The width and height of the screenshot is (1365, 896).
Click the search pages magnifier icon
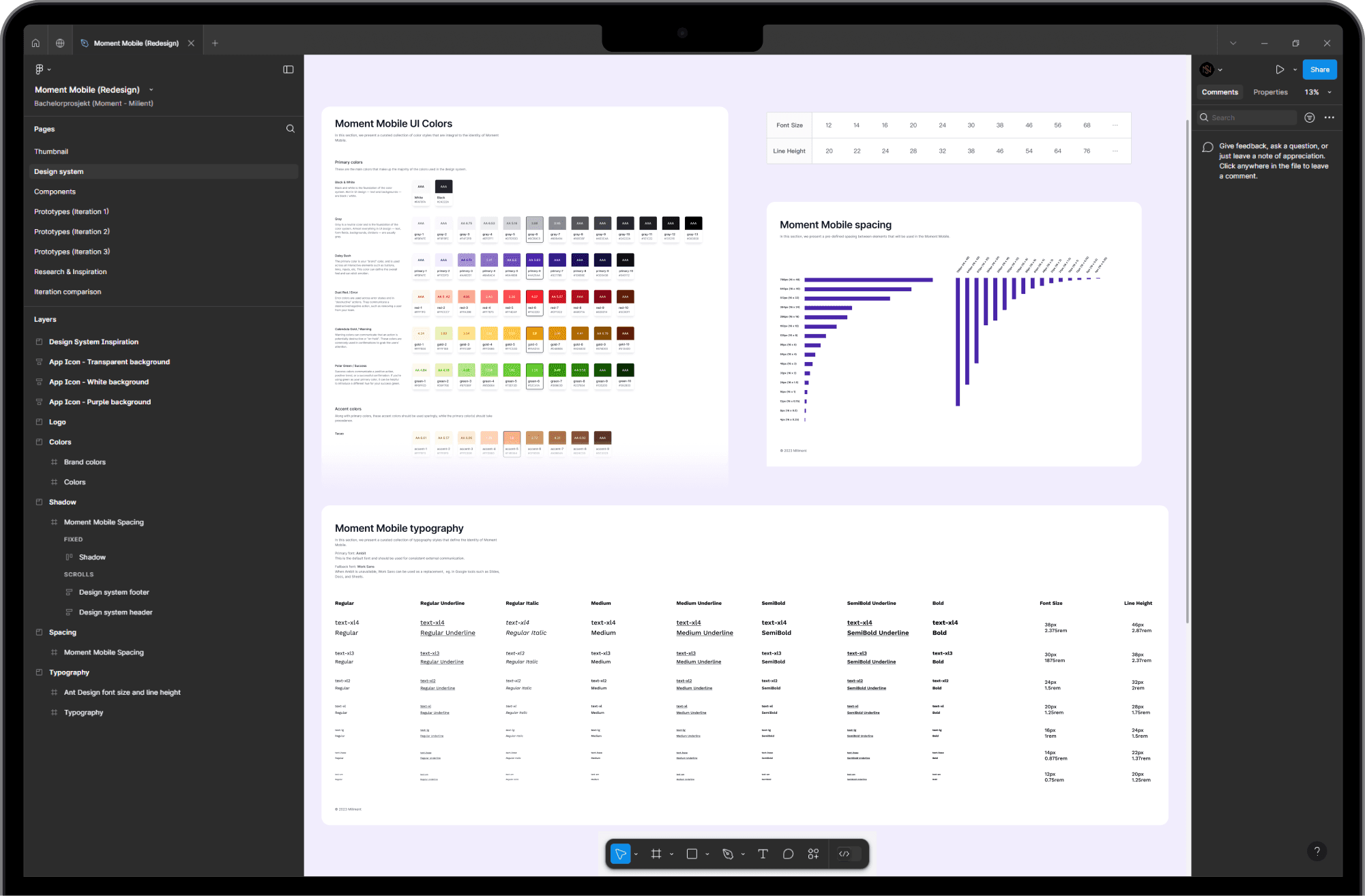290,129
